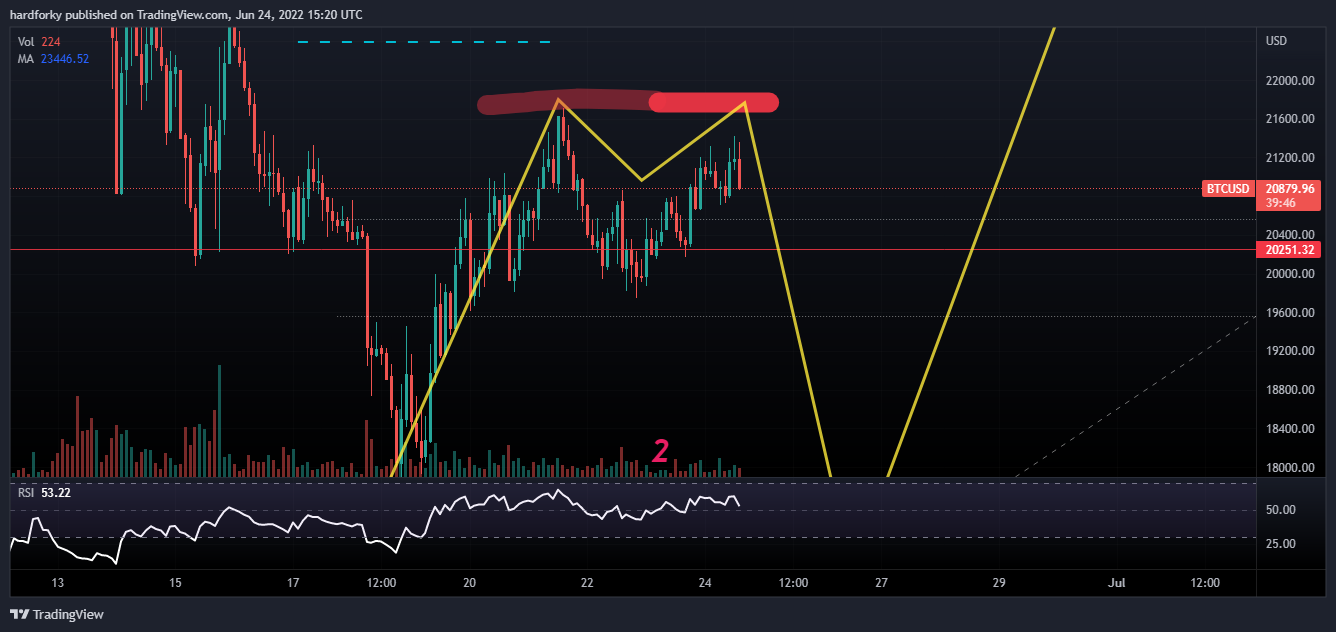Click the 18000.00 price axis label
The image size is (1336, 632).
[1291, 468]
